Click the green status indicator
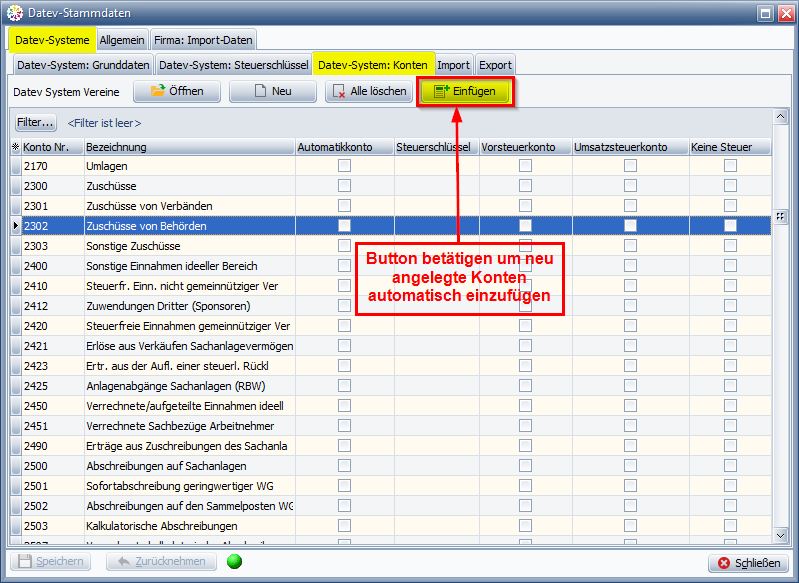This screenshot has height=583, width=799. coord(234,562)
